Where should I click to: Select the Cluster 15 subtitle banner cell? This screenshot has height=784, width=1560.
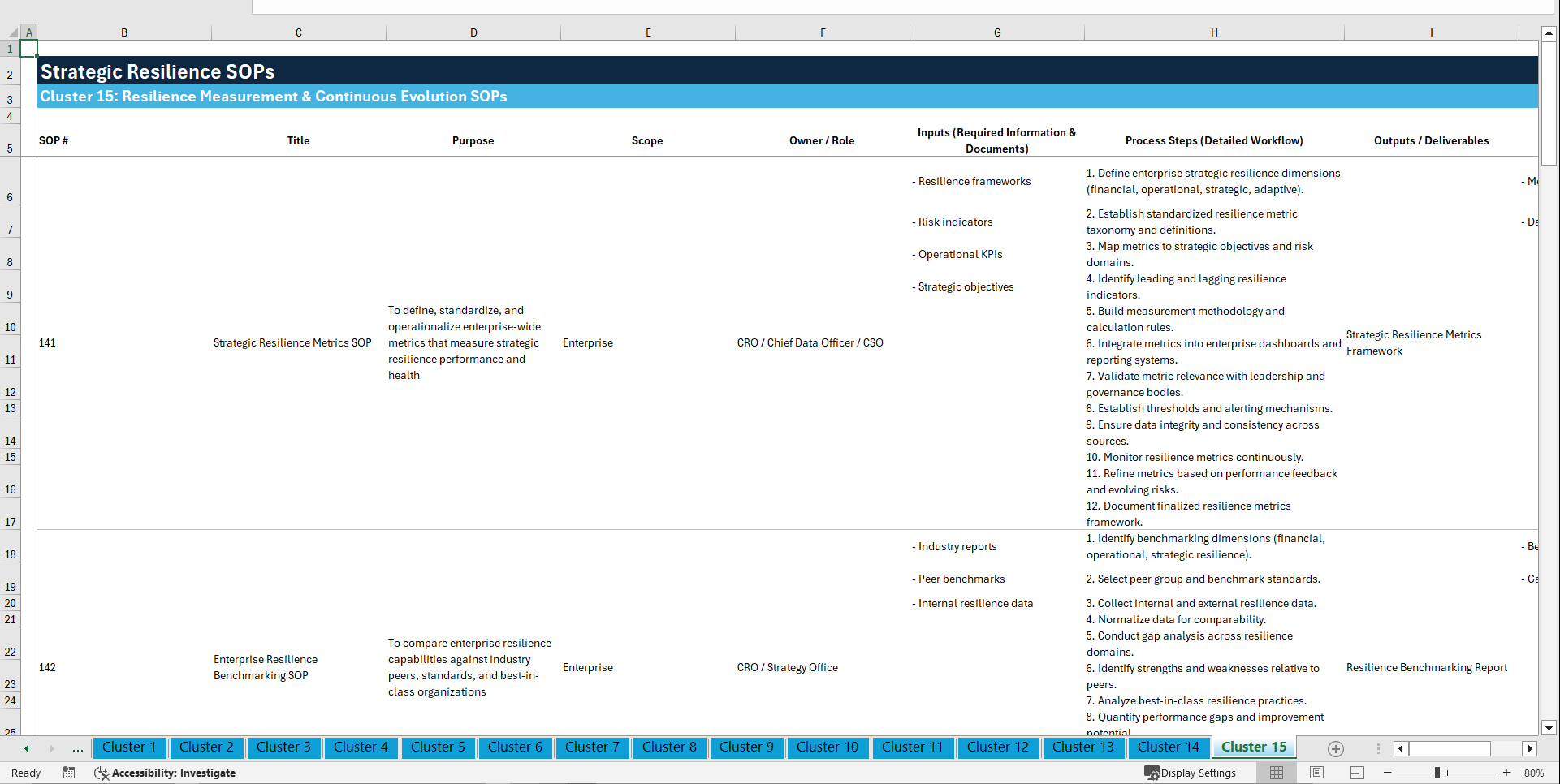pos(788,97)
